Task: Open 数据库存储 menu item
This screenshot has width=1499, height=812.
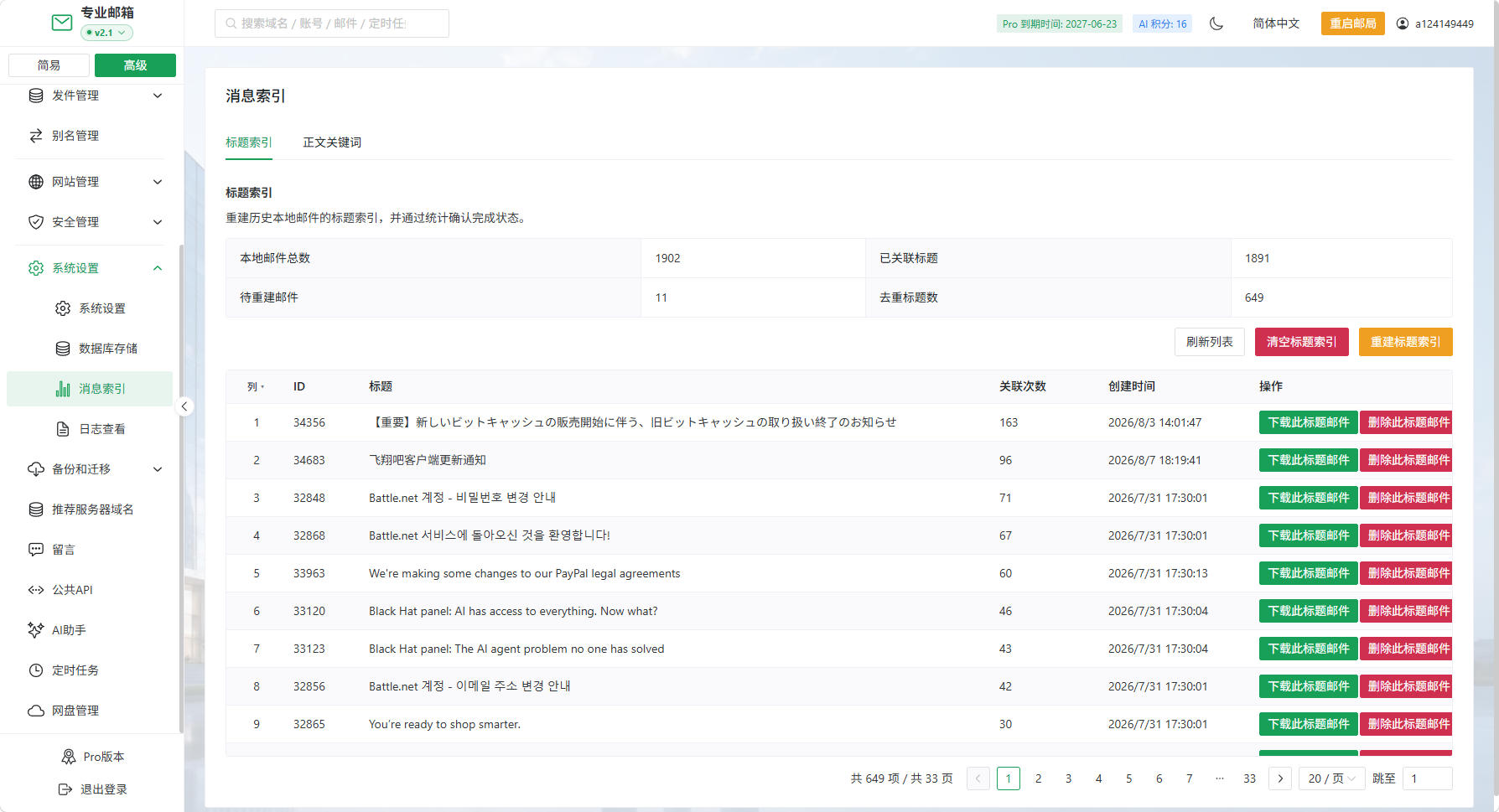Action: [x=90, y=349]
